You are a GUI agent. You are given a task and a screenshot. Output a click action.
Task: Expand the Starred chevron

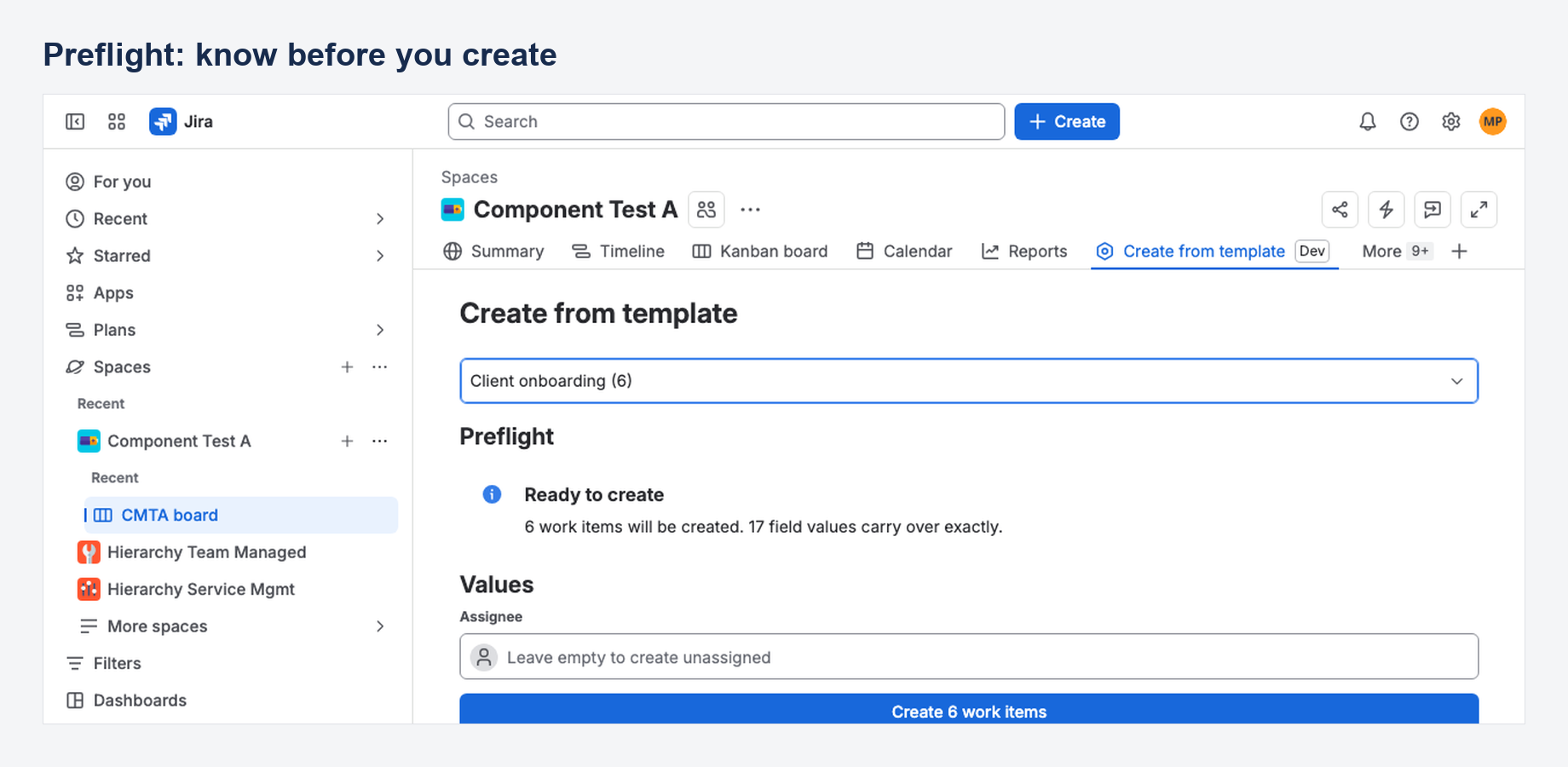point(380,256)
